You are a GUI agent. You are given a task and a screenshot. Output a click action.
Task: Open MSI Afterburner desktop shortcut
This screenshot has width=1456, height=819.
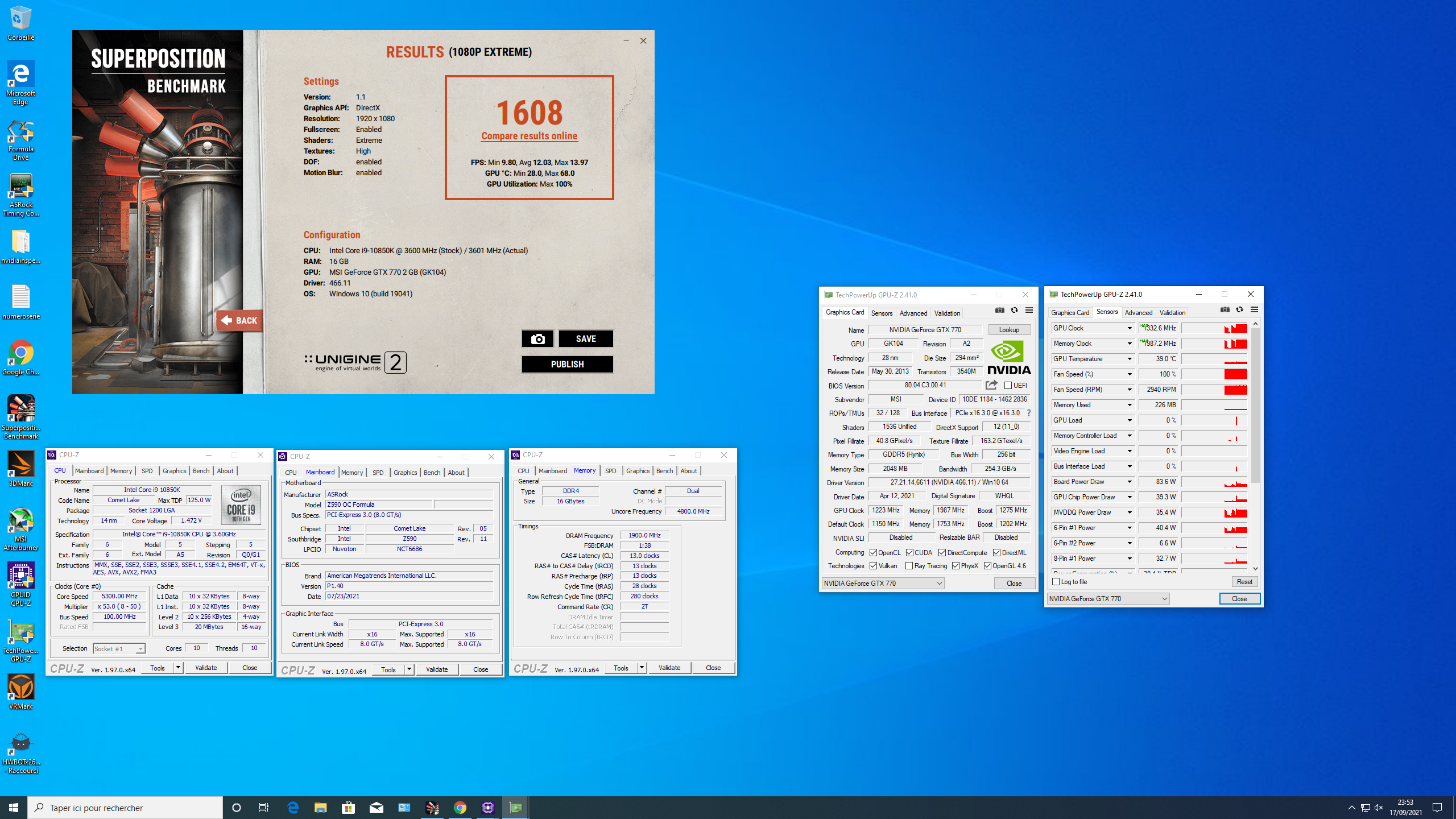pyautogui.click(x=20, y=529)
